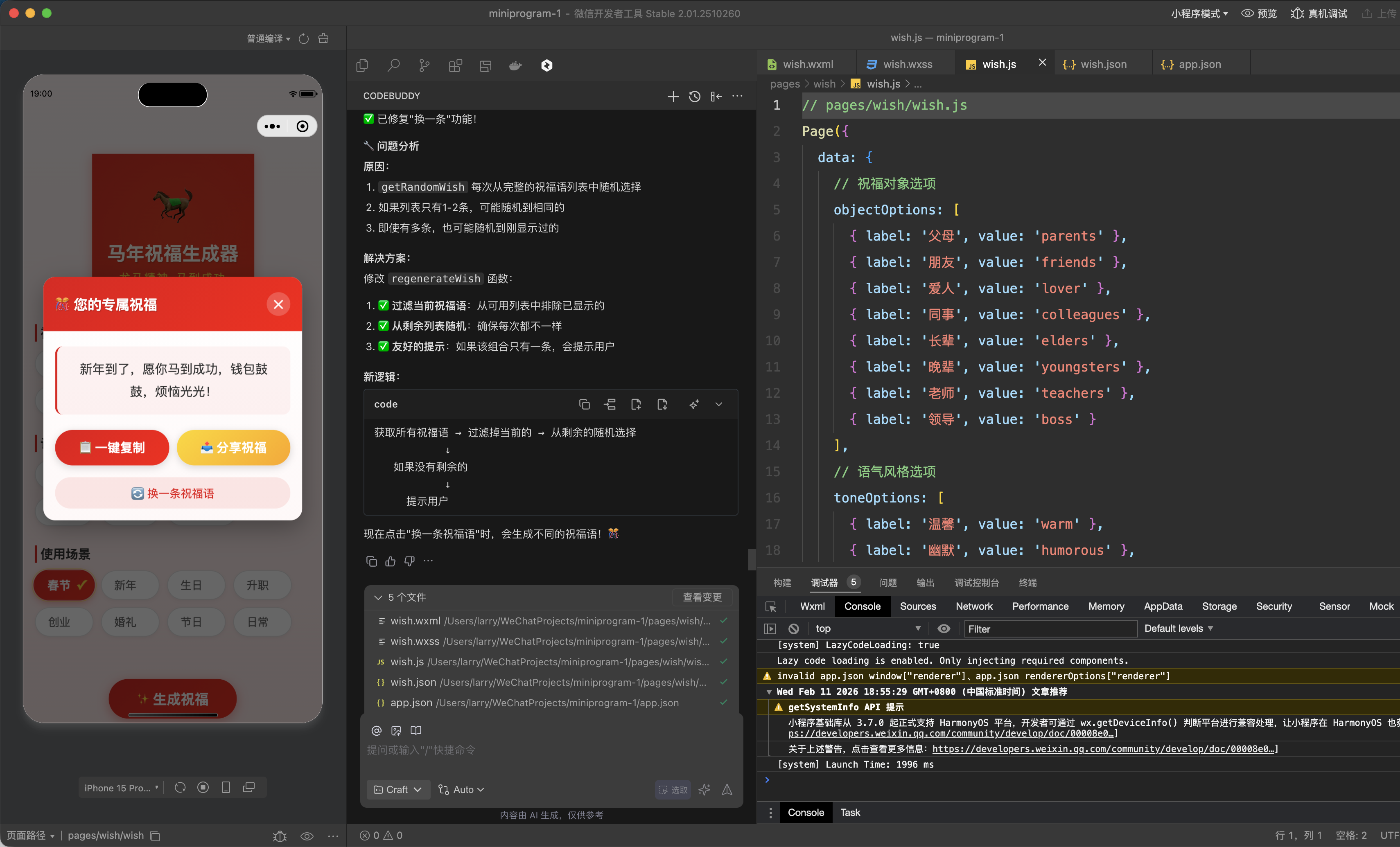Toggle the console eye live expression

coord(944,628)
